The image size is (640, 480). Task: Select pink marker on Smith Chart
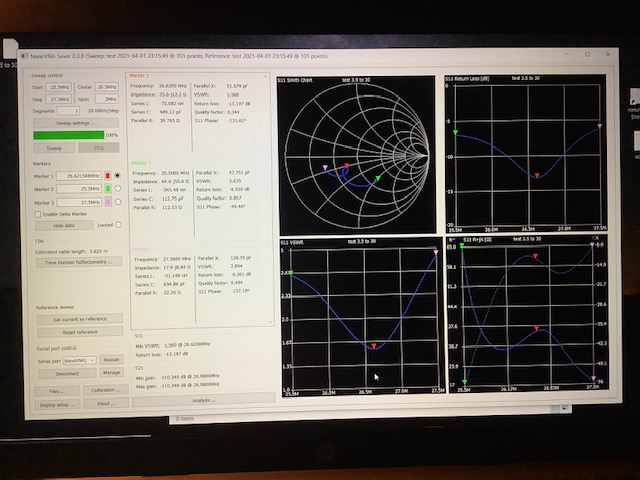[x=325, y=167]
